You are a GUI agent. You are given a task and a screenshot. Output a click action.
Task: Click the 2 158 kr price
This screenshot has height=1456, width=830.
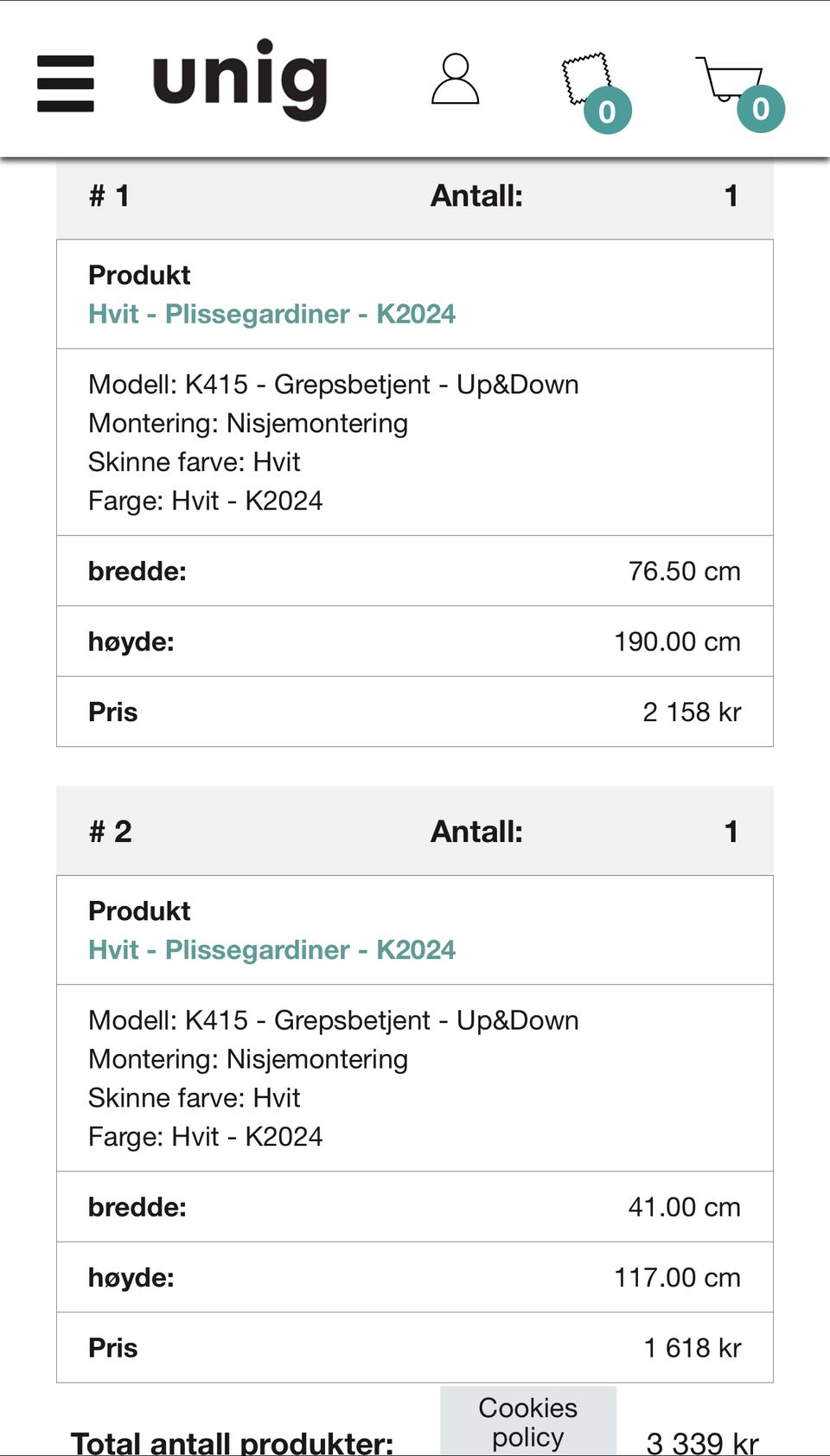coord(692,712)
